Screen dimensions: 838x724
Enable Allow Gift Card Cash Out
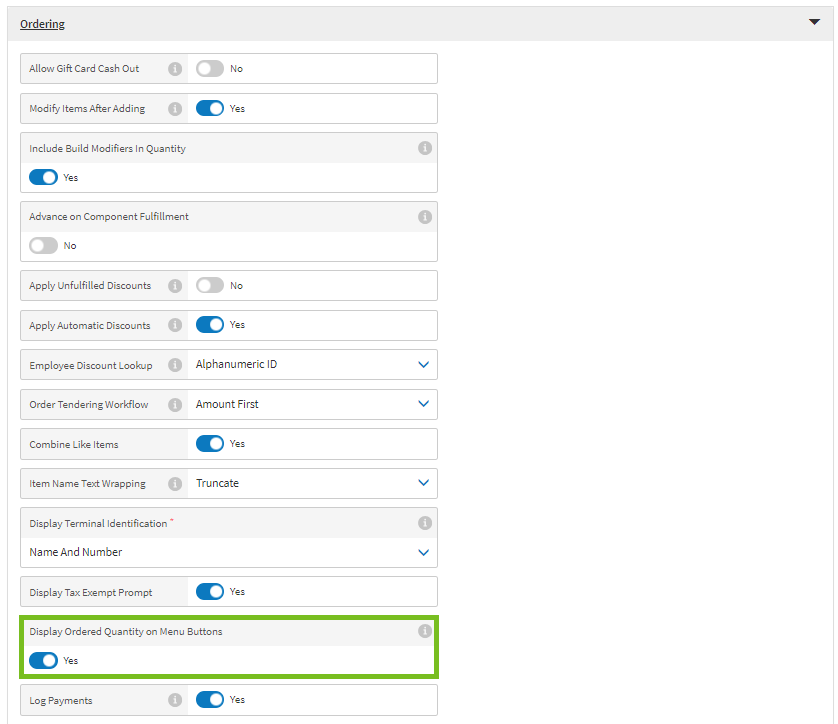pyautogui.click(x=210, y=68)
